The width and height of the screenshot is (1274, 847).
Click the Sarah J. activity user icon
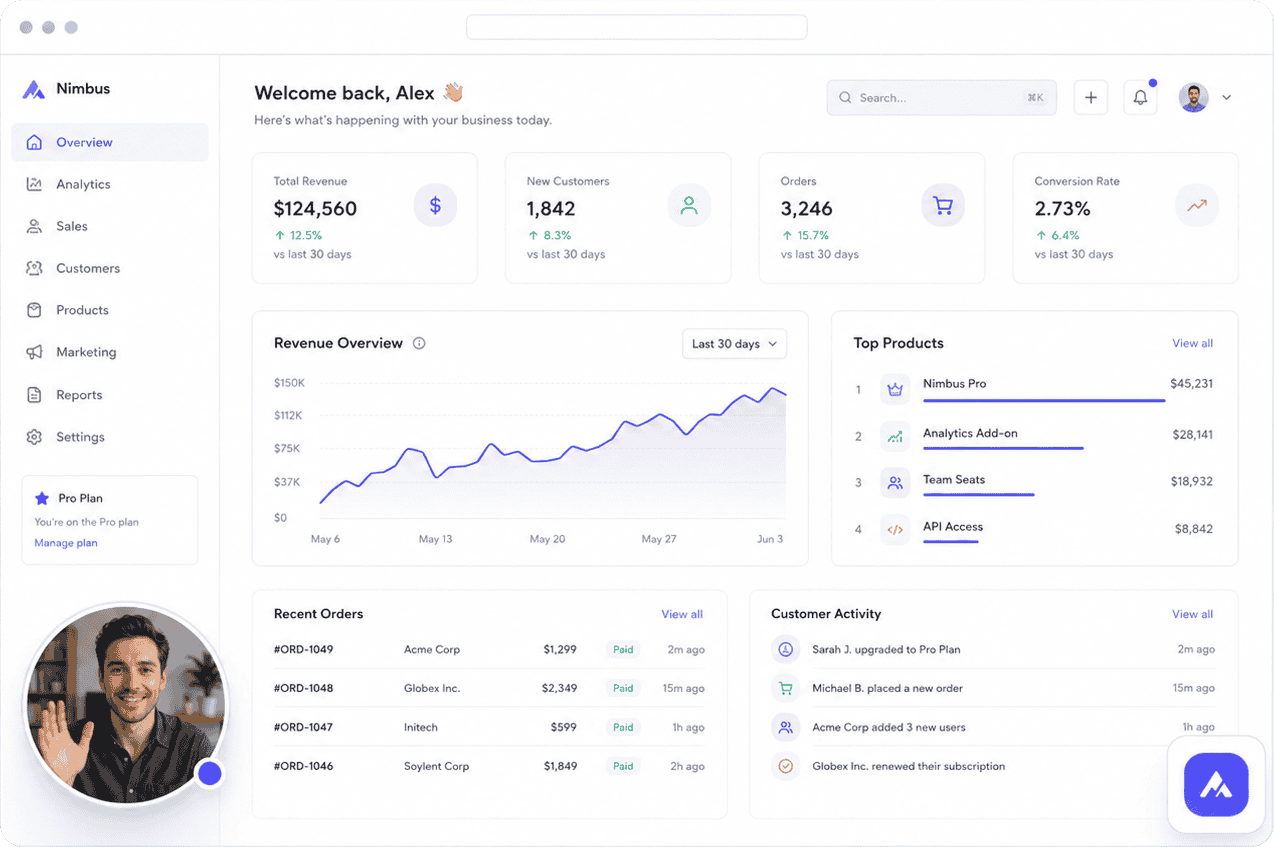click(786, 649)
